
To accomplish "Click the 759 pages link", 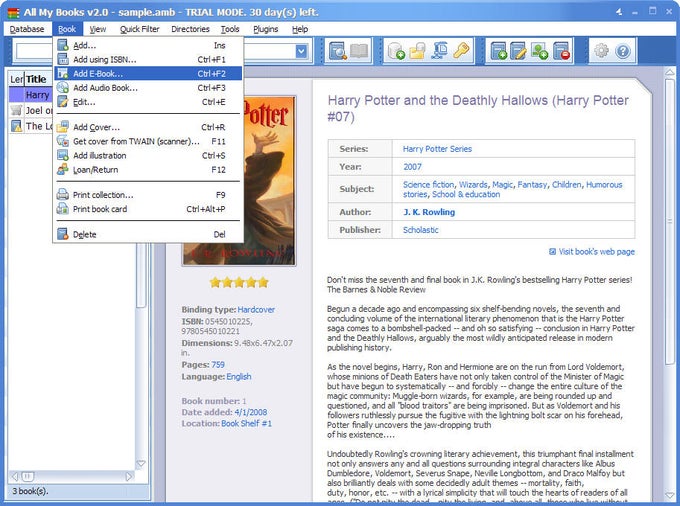I will pyautogui.click(x=218, y=365).
